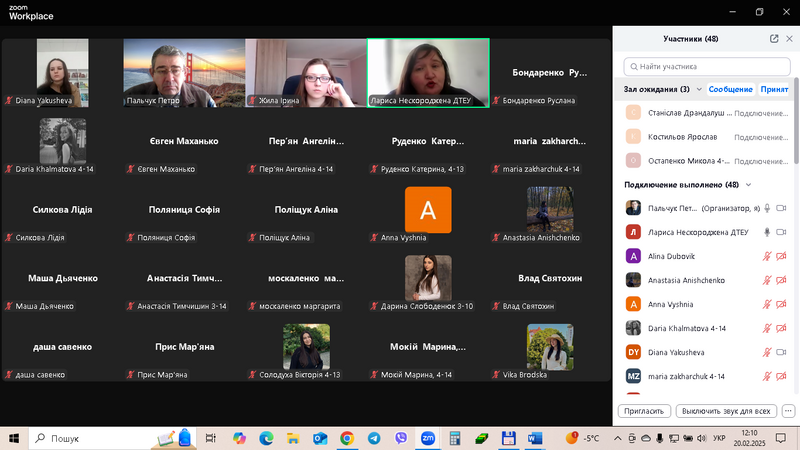Unmute Anastasia Anishchenko in participant list
This screenshot has height=450, width=800.
click(767, 280)
